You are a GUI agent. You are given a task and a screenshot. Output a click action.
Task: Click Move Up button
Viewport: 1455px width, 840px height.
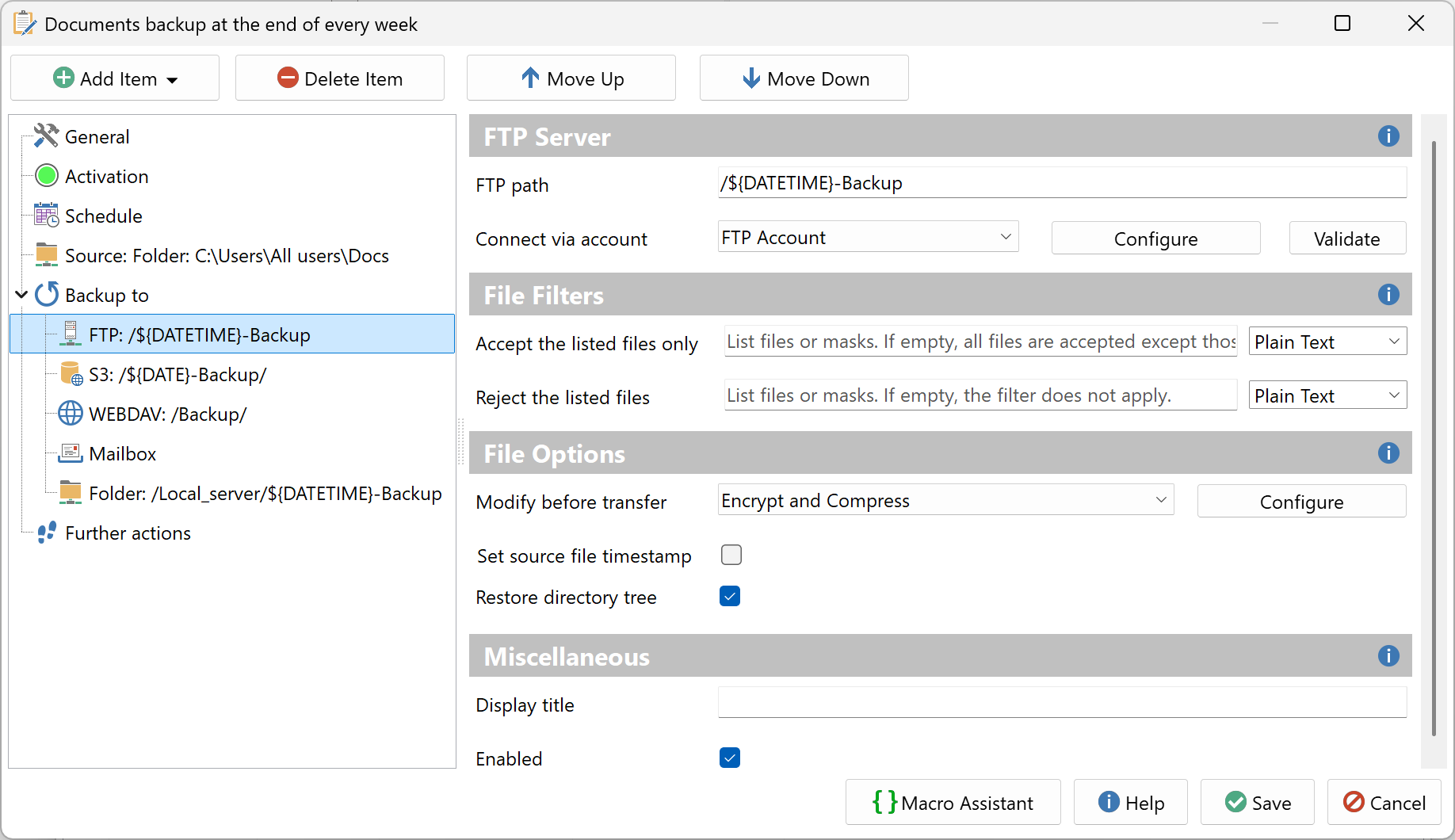click(x=571, y=78)
